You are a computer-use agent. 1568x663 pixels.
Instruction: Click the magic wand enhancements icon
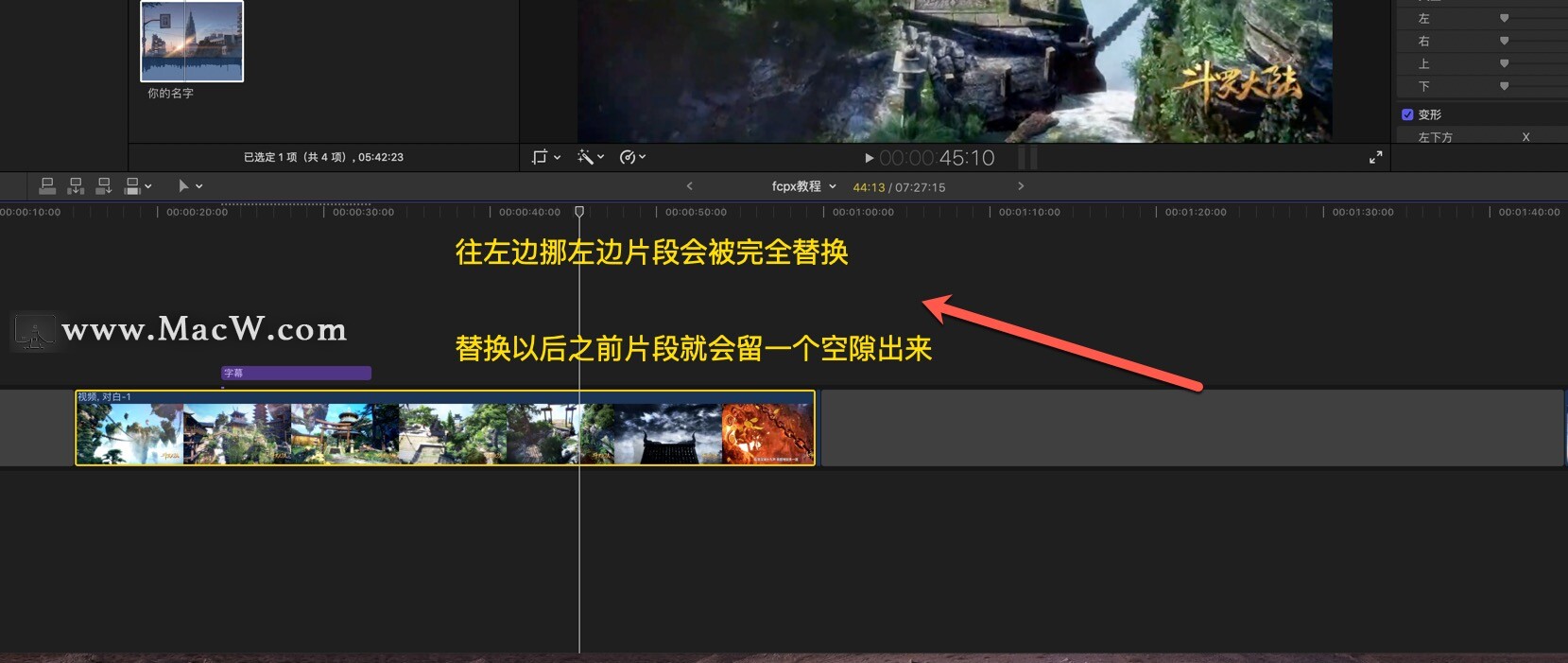pyautogui.click(x=585, y=157)
